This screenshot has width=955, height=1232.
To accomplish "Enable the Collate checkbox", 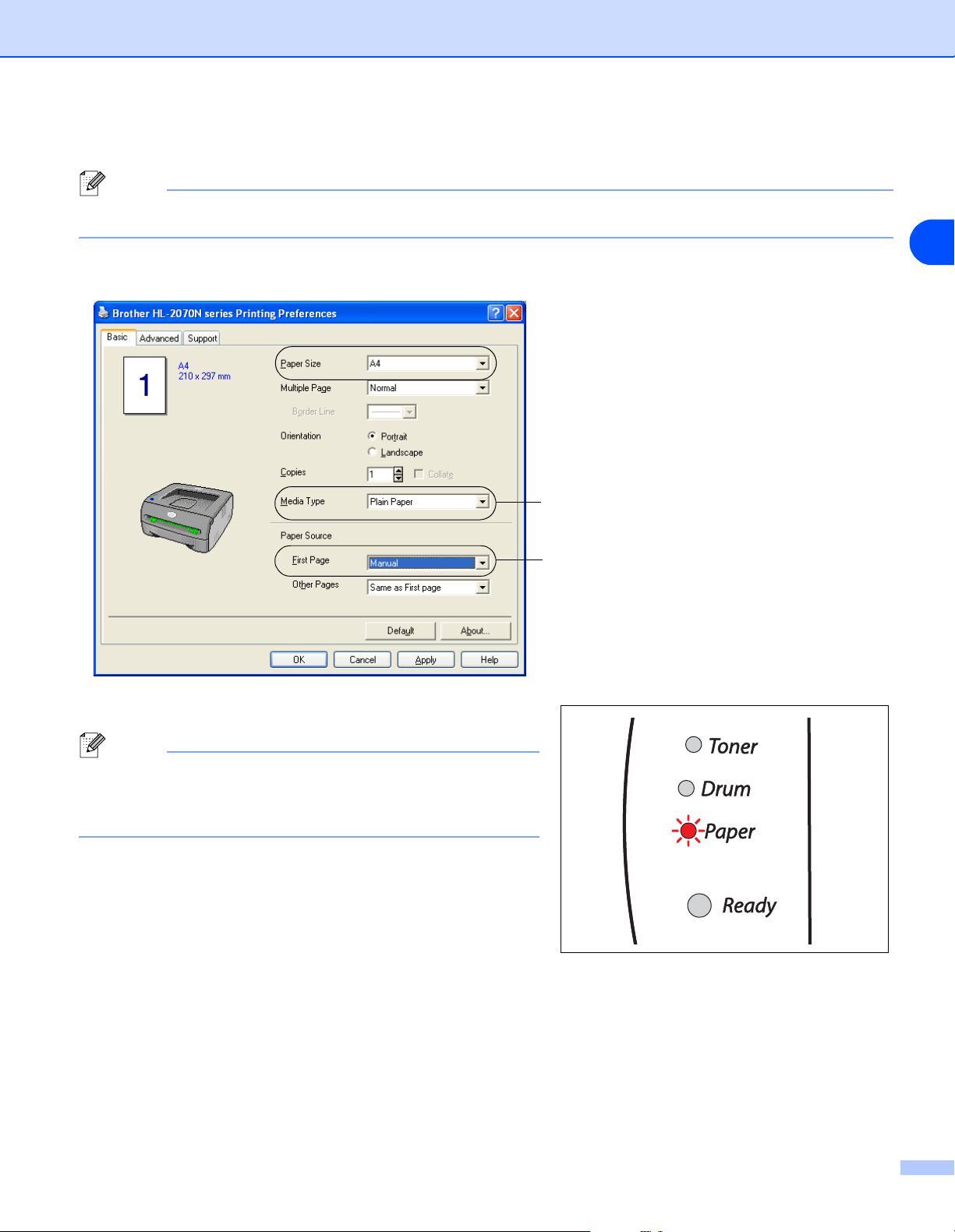I will coord(419,474).
